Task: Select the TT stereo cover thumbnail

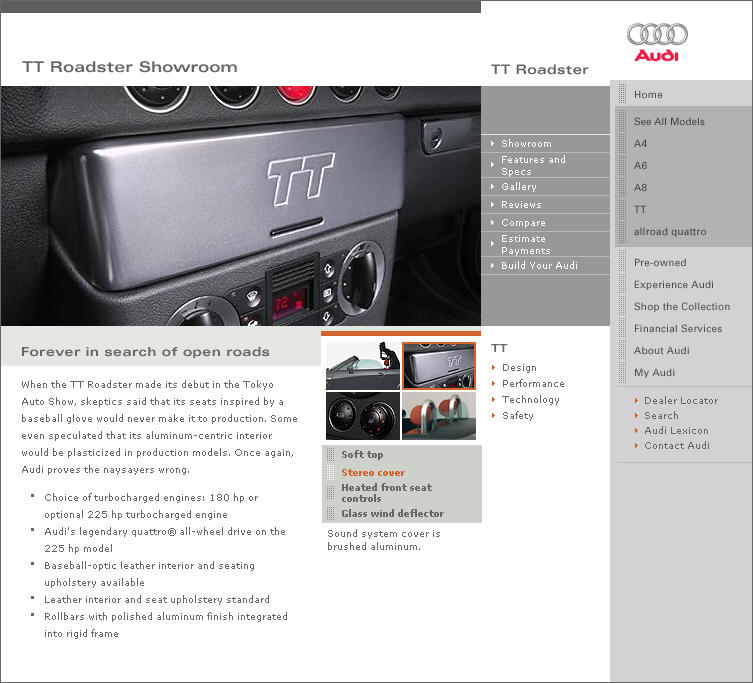Action: 439,366
